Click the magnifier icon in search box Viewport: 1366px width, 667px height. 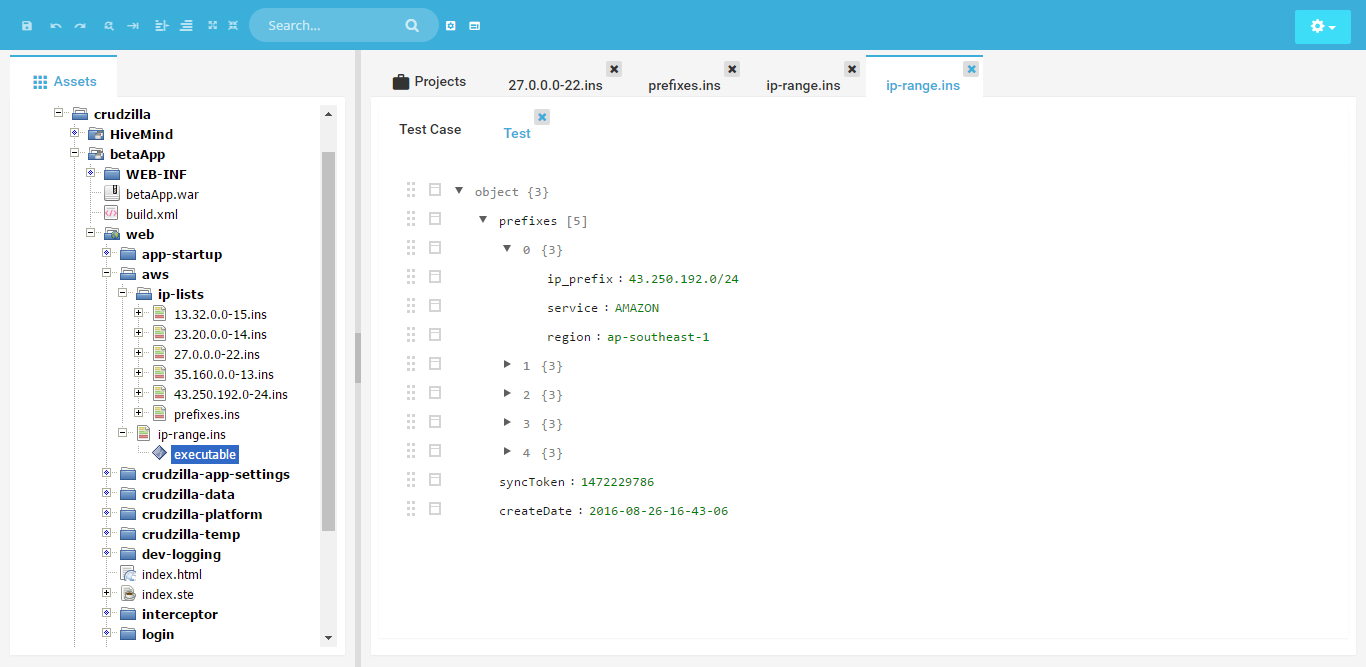412,26
